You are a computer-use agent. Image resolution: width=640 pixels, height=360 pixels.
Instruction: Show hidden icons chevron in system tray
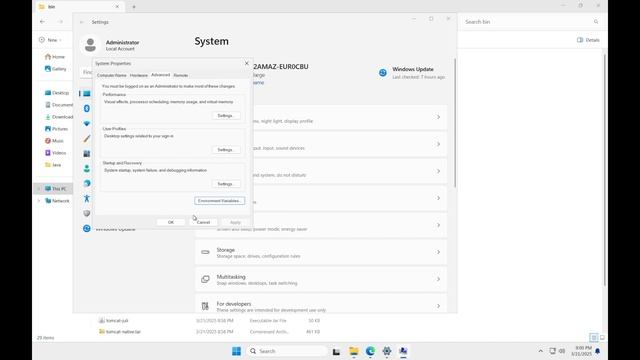point(540,351)
